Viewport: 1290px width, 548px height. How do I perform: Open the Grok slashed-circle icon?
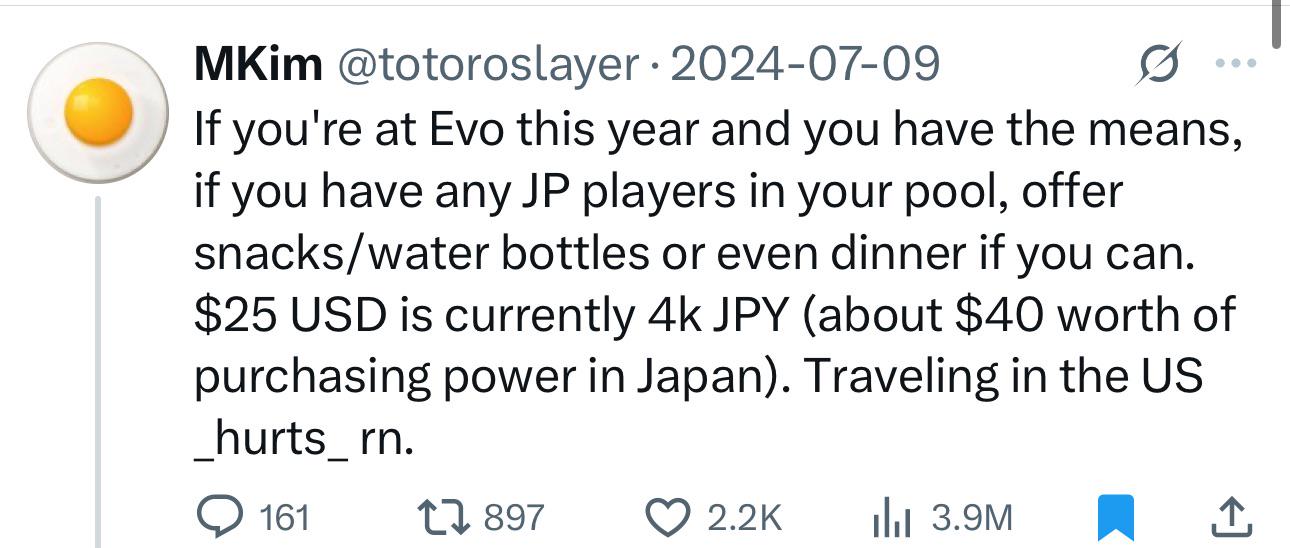pos(1161,64)
